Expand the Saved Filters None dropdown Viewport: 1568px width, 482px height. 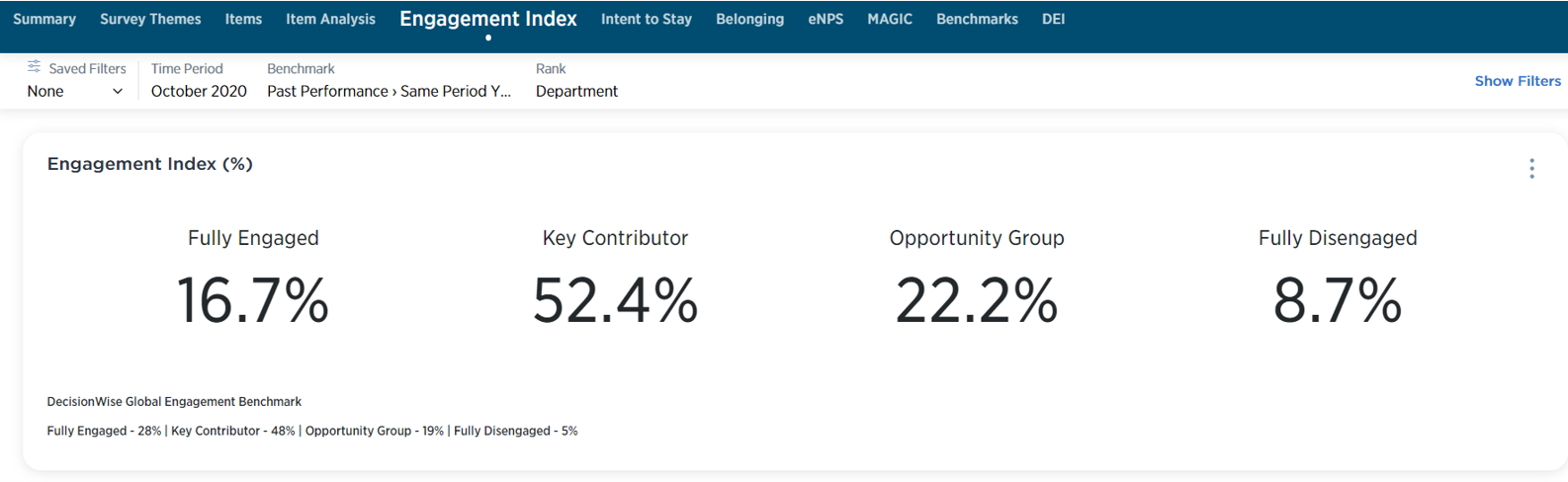pyautogui.click(x=75, y=92)
